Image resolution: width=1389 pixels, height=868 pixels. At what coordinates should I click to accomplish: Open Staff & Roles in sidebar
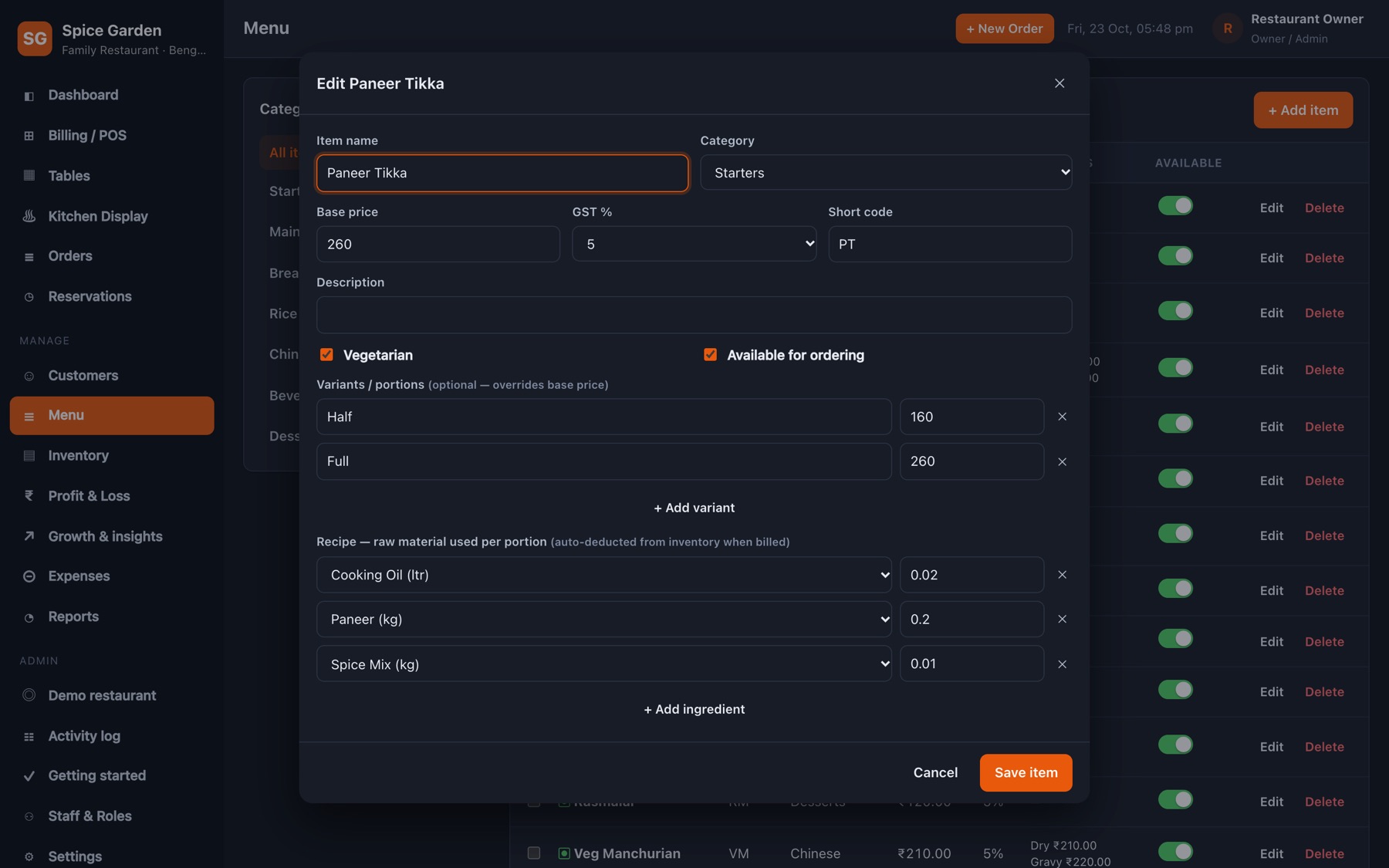point(112,816)
